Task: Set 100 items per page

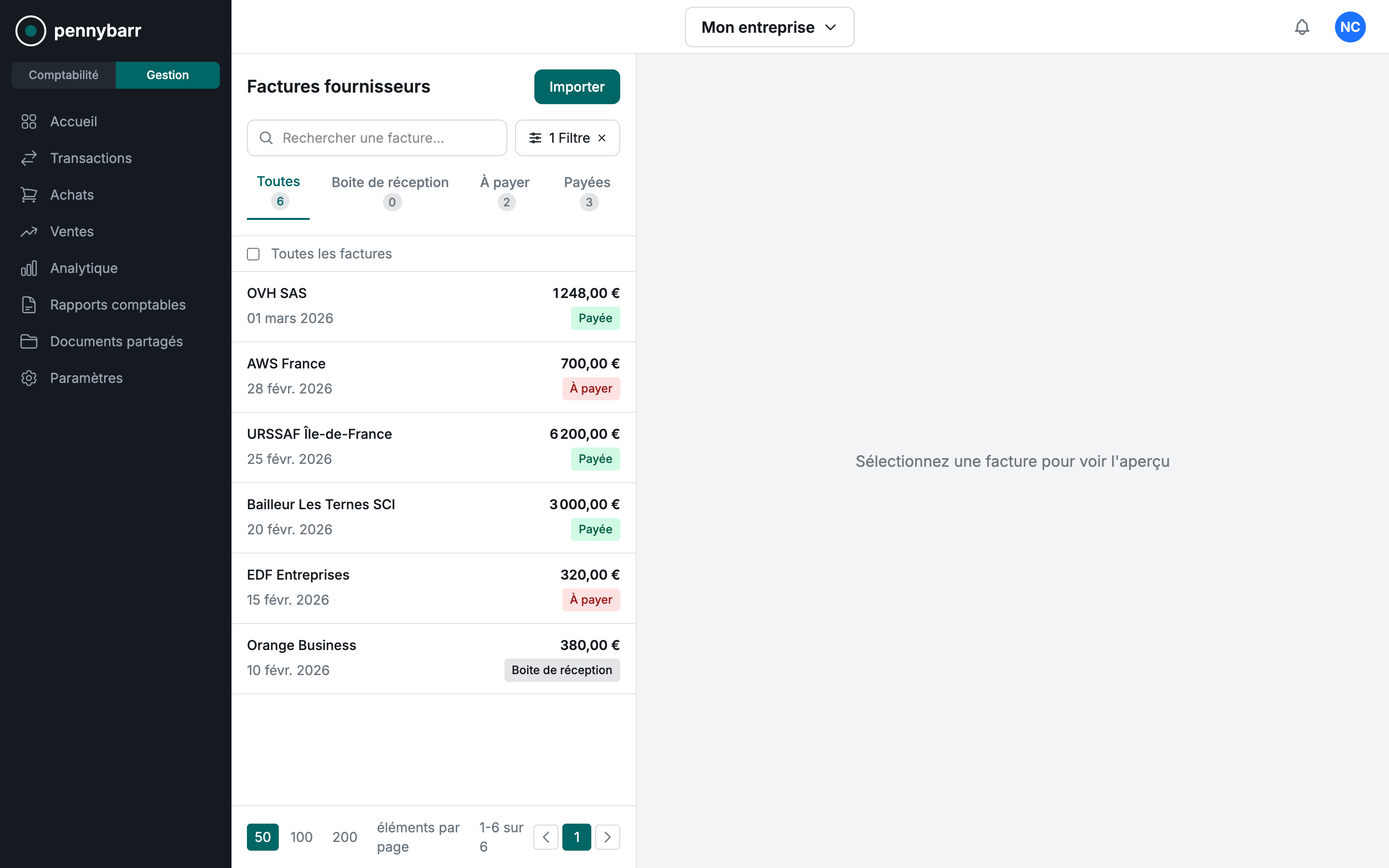Action: point(301,837)
